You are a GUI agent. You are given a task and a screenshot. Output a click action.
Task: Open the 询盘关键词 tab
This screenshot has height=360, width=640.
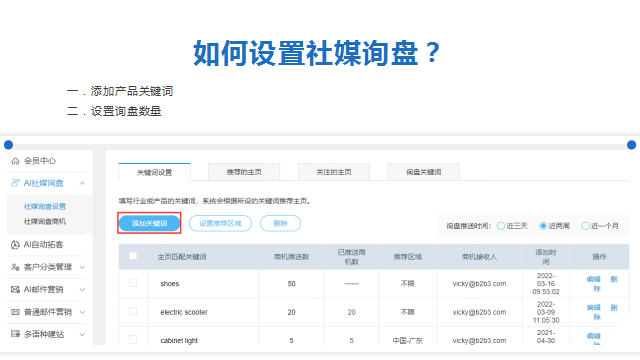[424, 172]
